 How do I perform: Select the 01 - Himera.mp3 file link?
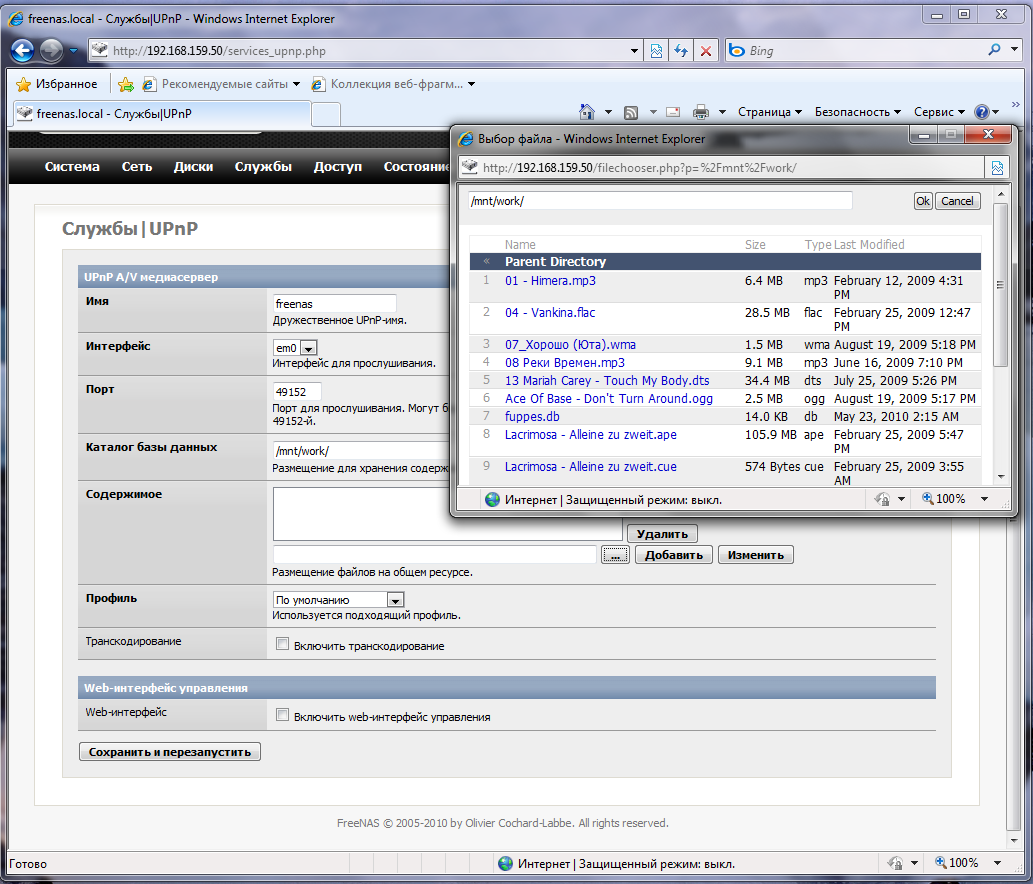(550, 281)
